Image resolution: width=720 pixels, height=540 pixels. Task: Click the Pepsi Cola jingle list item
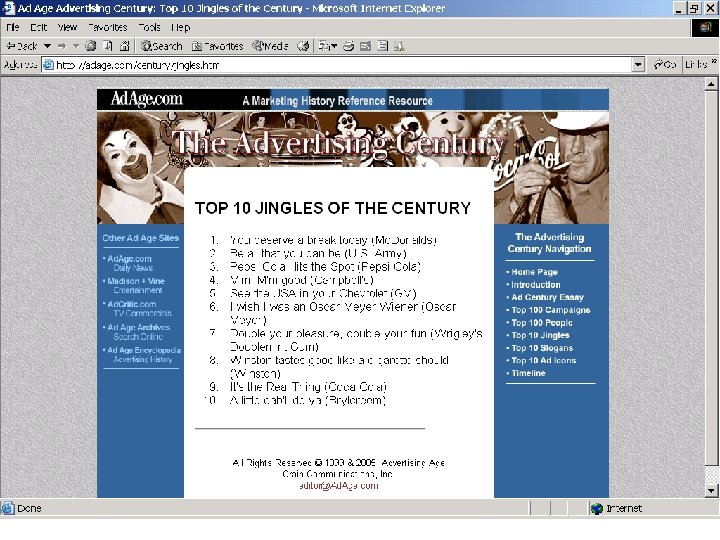pos(325,267)
